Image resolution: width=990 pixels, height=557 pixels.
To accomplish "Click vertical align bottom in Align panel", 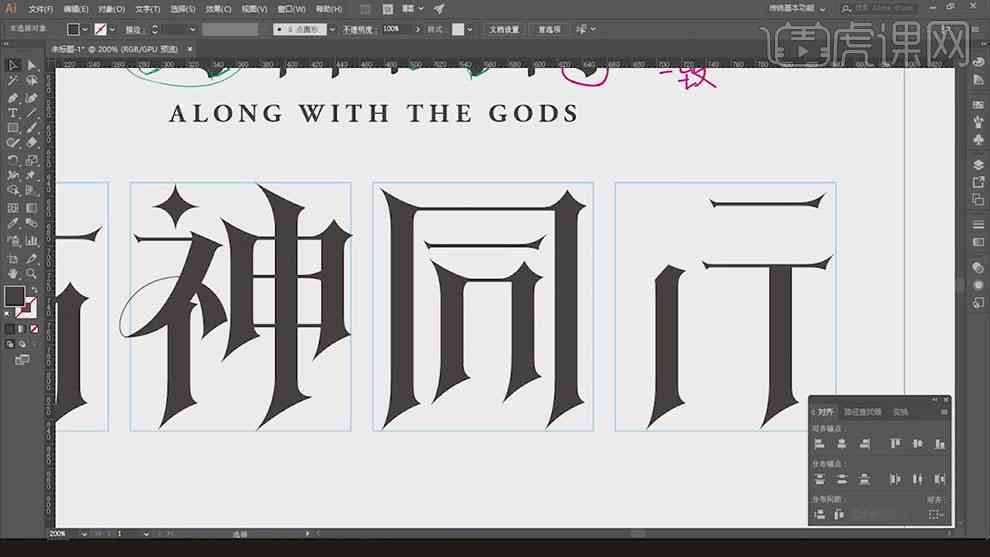I will point(940,444).
